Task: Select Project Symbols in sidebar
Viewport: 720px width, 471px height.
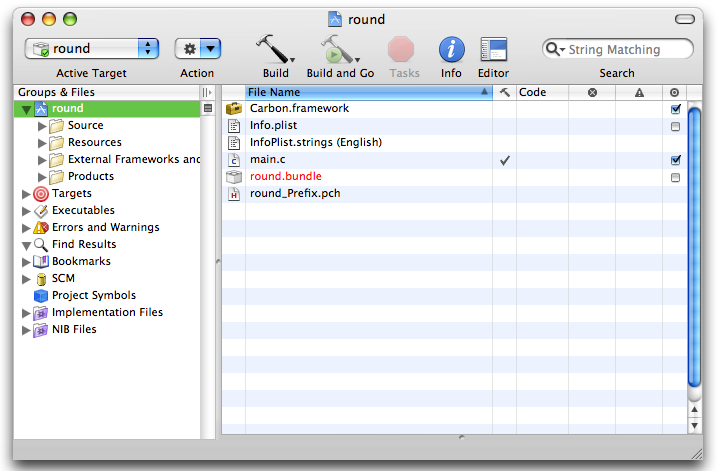Action: coord(94,296)
